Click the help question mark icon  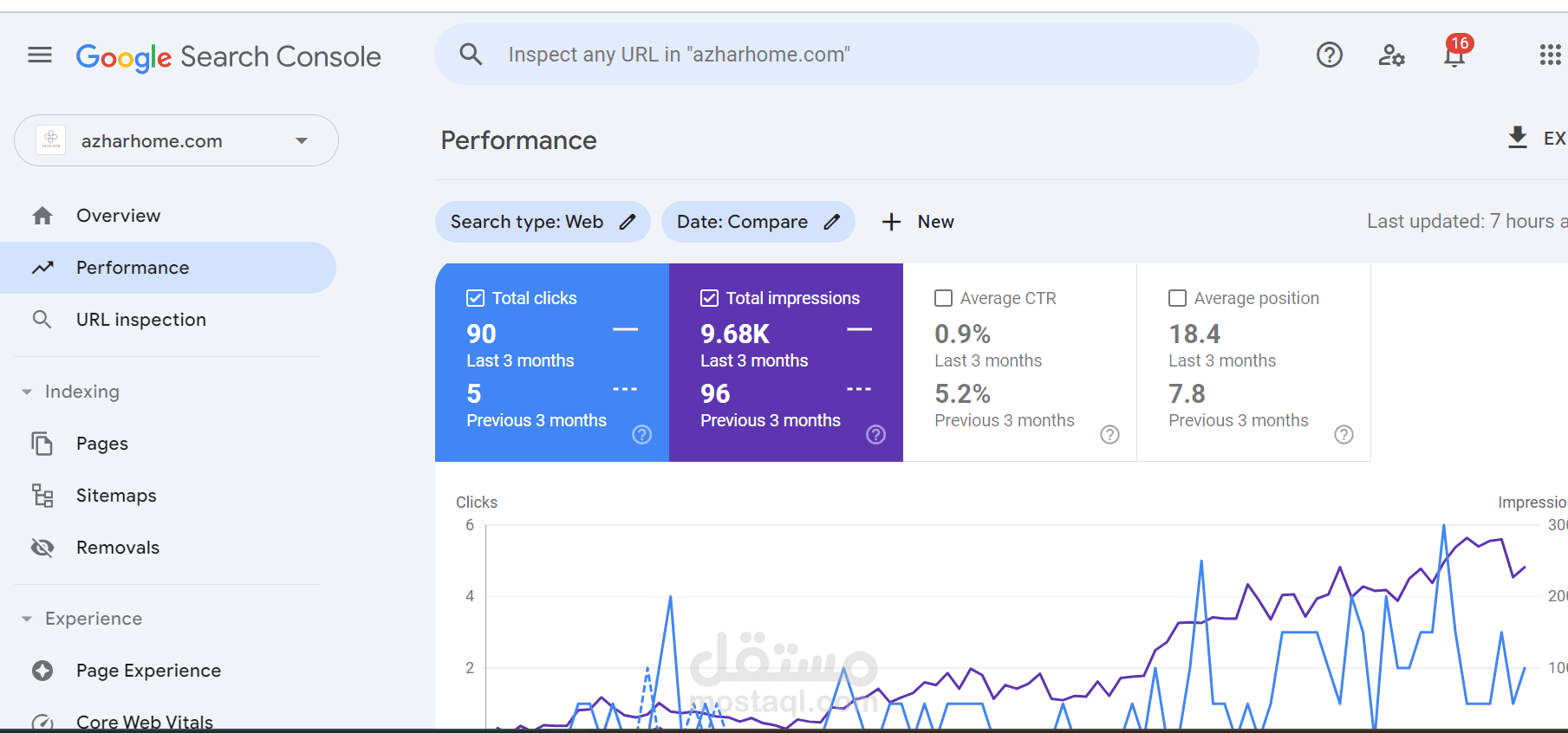coord(1329,55)
